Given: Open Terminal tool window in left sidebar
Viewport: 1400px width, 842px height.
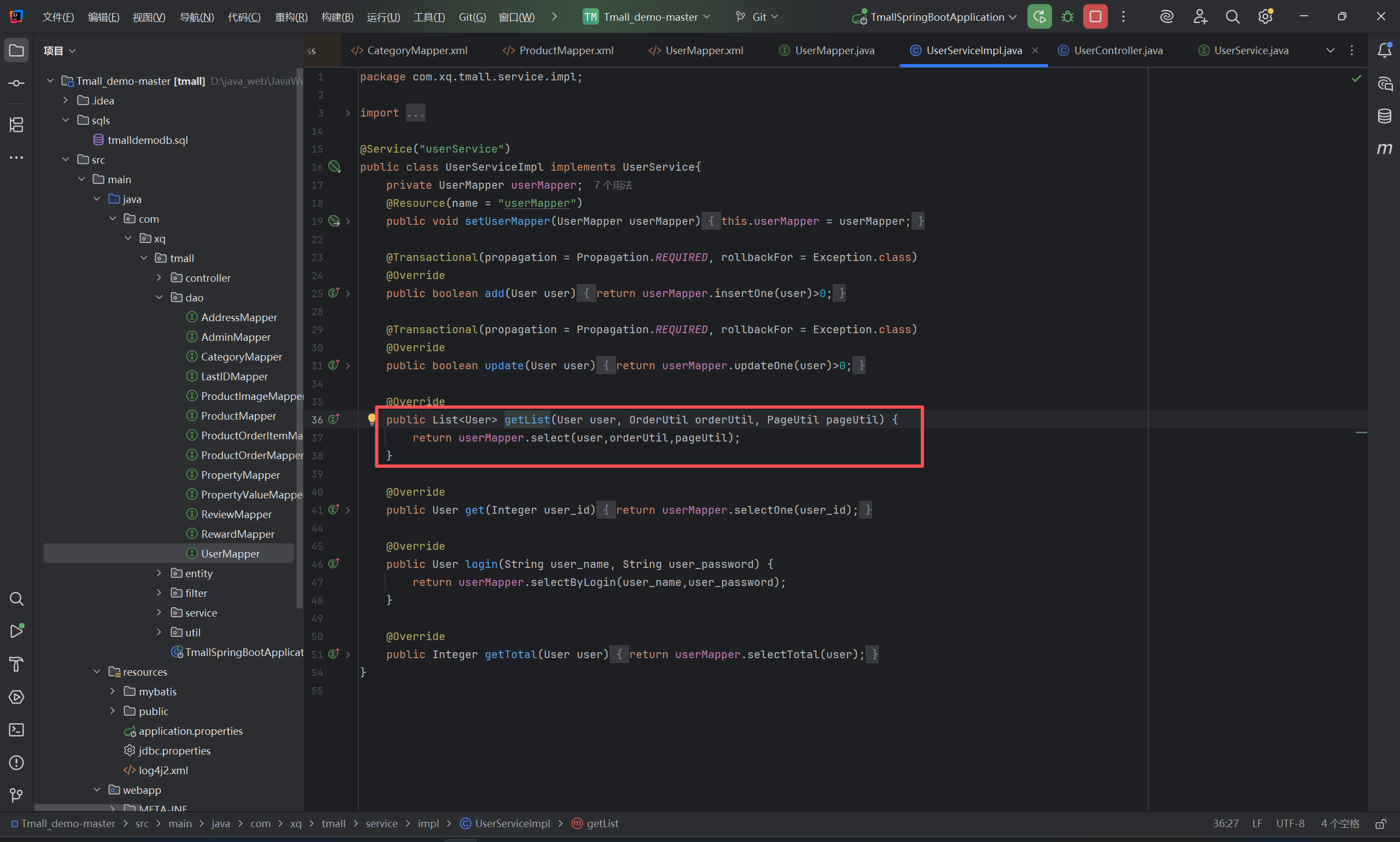Looking at the screenshot, I should pyautogui.click(x=16, y=730).
